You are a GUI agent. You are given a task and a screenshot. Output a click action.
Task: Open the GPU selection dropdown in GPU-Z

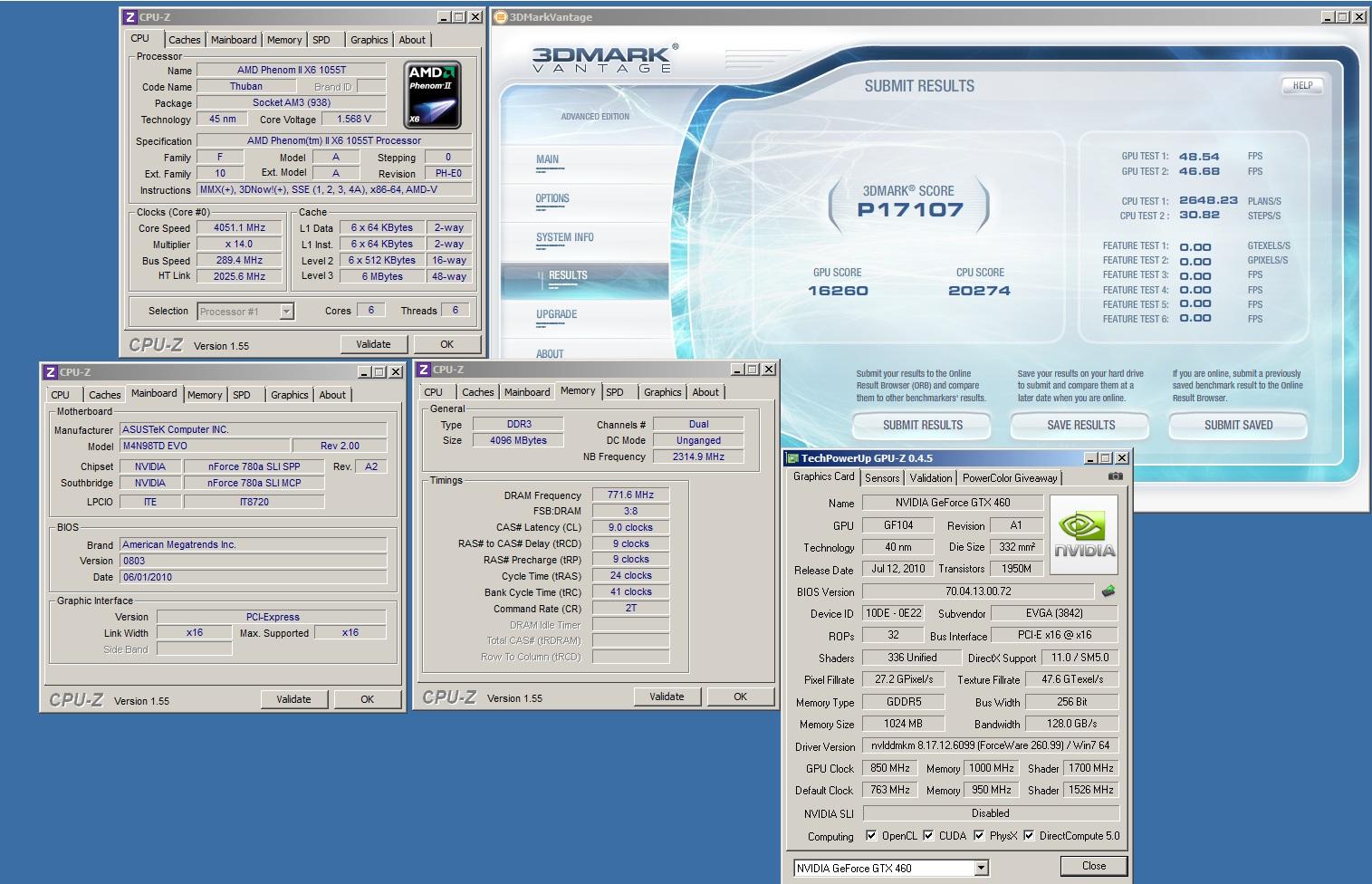click(x=981, y=869)
